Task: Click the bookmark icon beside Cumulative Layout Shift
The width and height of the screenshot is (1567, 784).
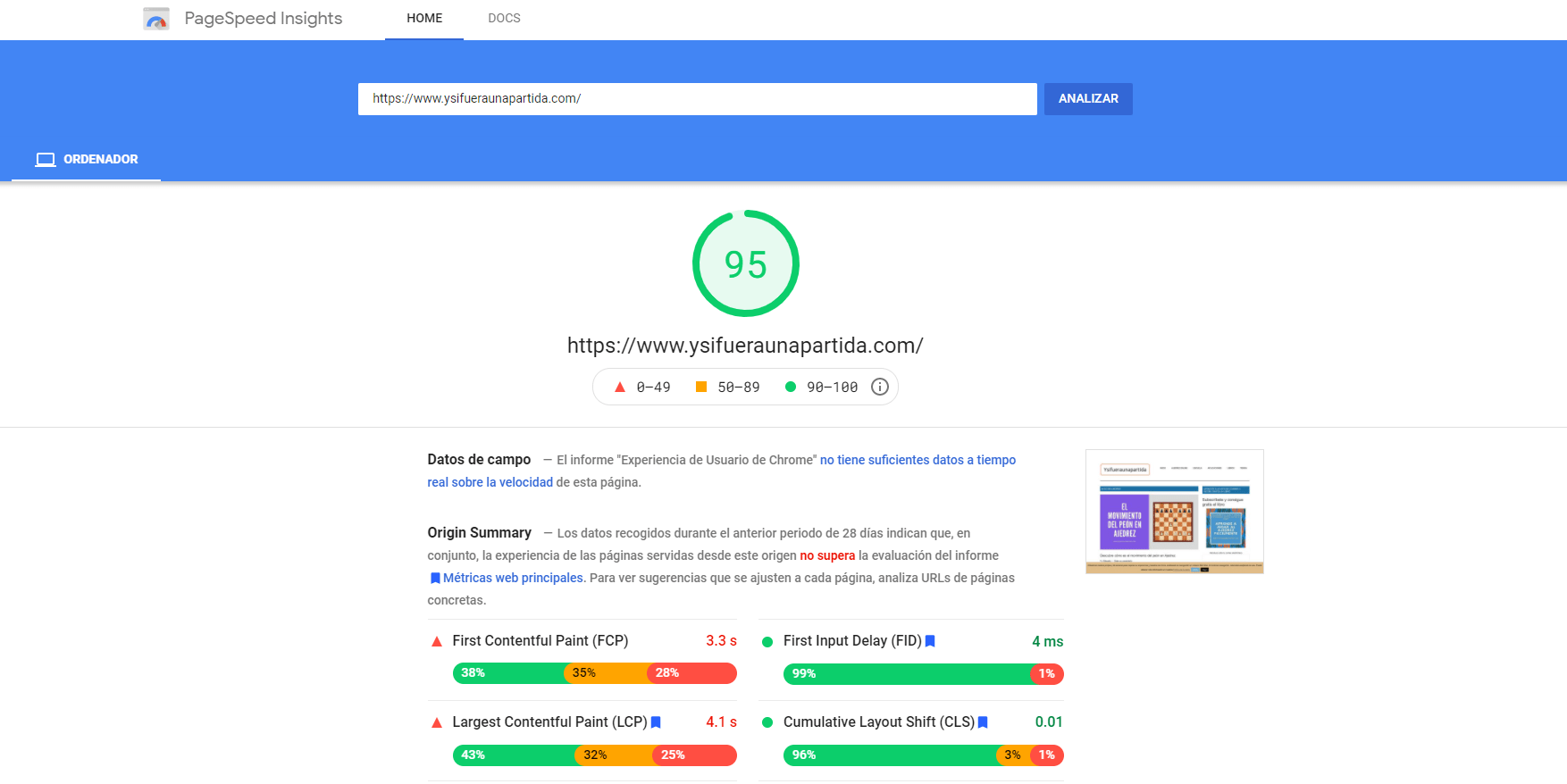Action: pyautogui.click(x=983, y=722)
